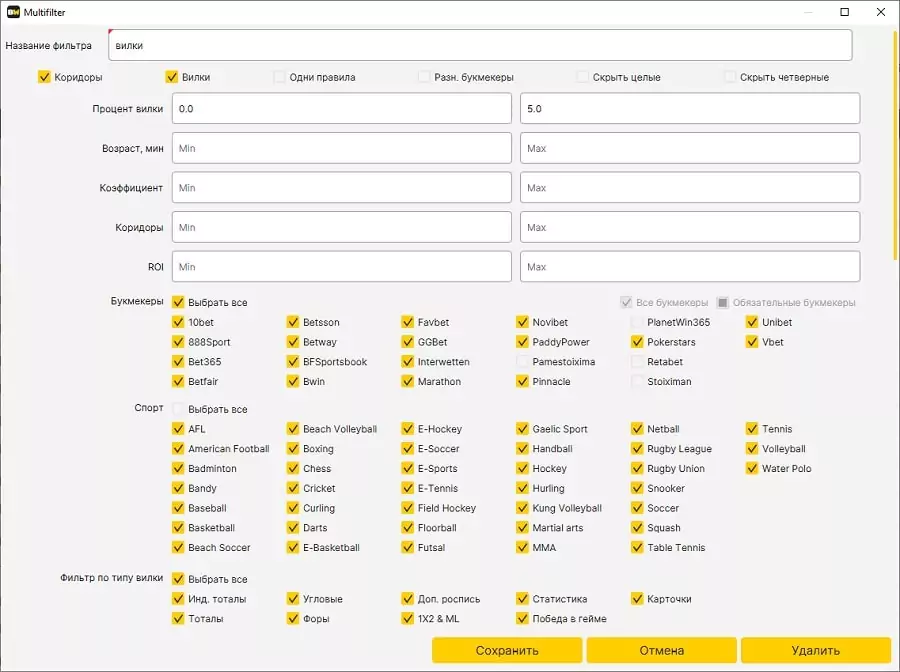Viewport: 900px width, 672px height.
Task: Disable the Basketball sport
Action: tap(178, 527)
